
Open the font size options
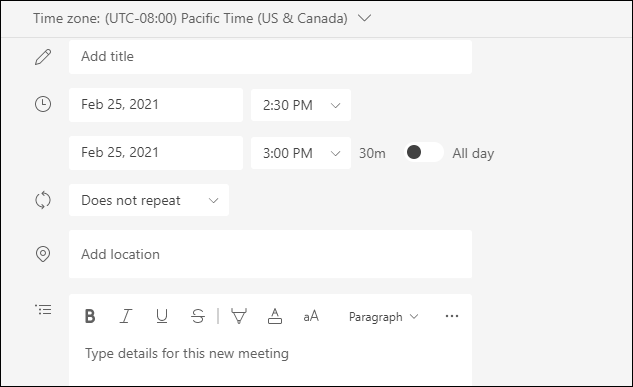tap(311, 316)
